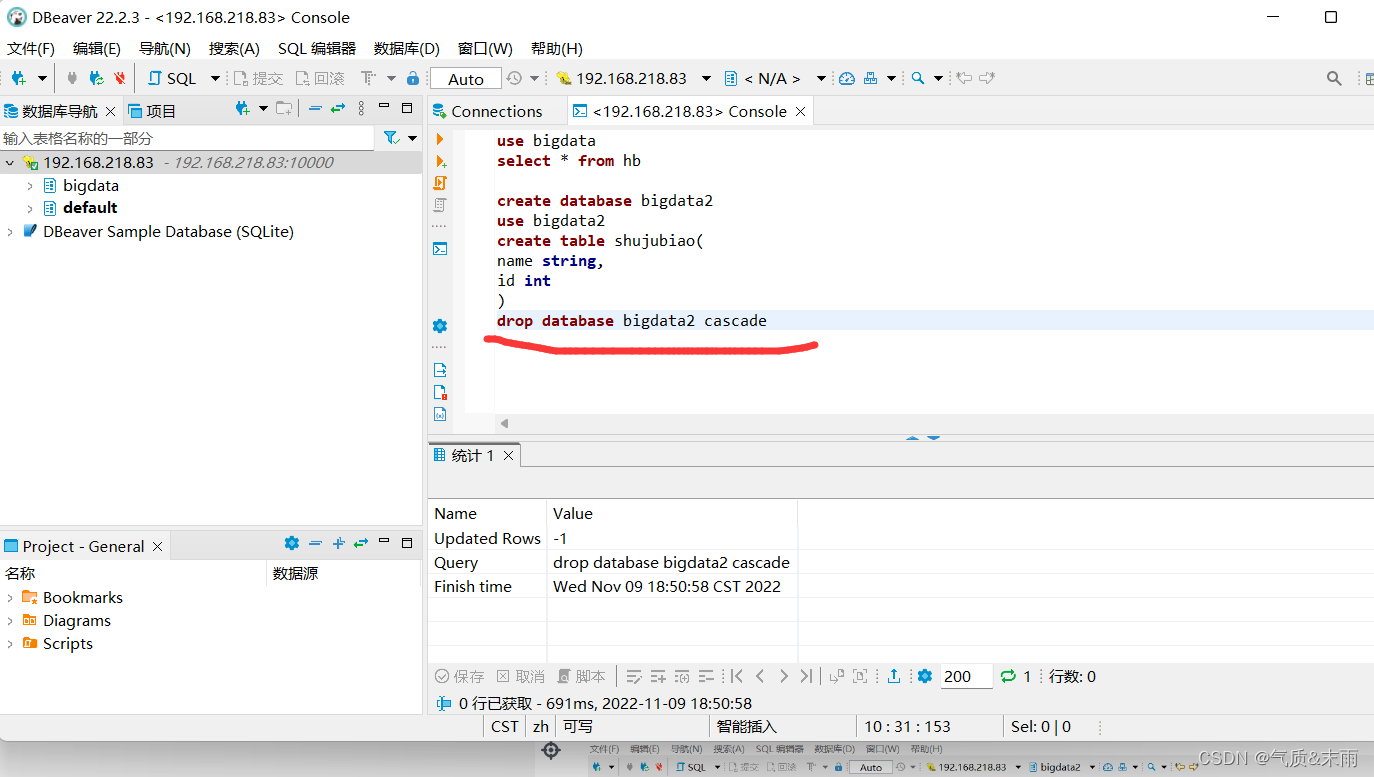Click the New Connection plug icon in main toolbar
The height and width of the screenshot is (777, 1374).
[x=18, y=78]
